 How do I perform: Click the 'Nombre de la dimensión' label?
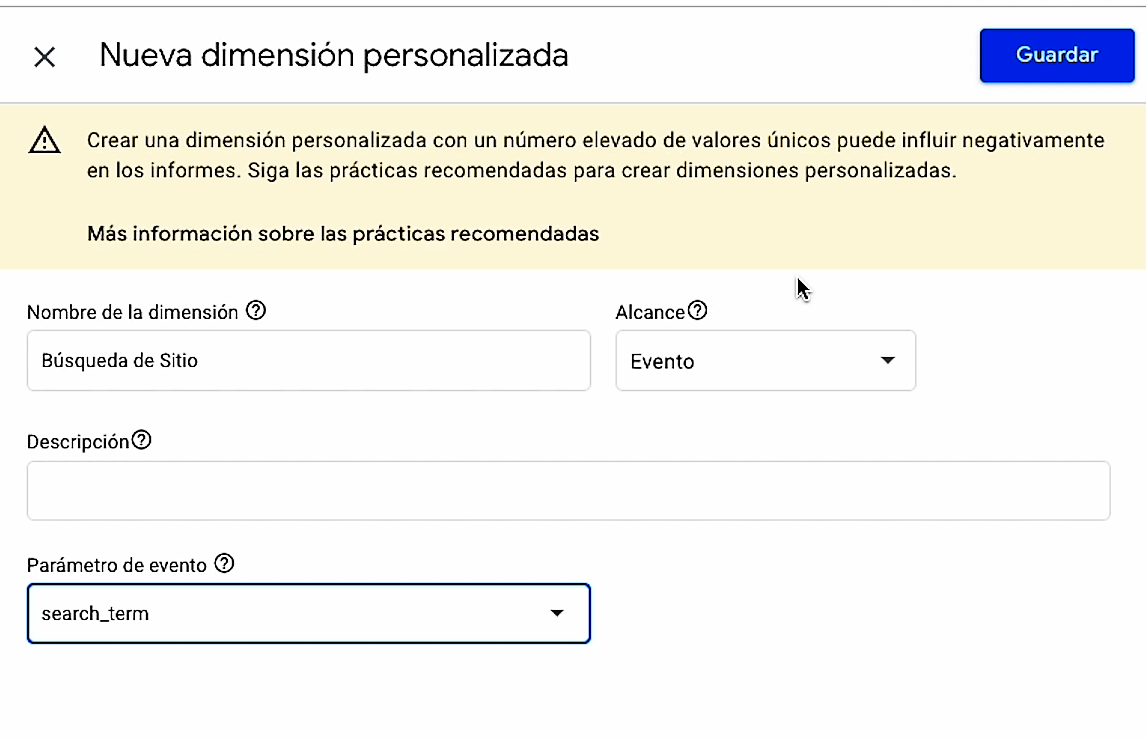coord(133,312)
